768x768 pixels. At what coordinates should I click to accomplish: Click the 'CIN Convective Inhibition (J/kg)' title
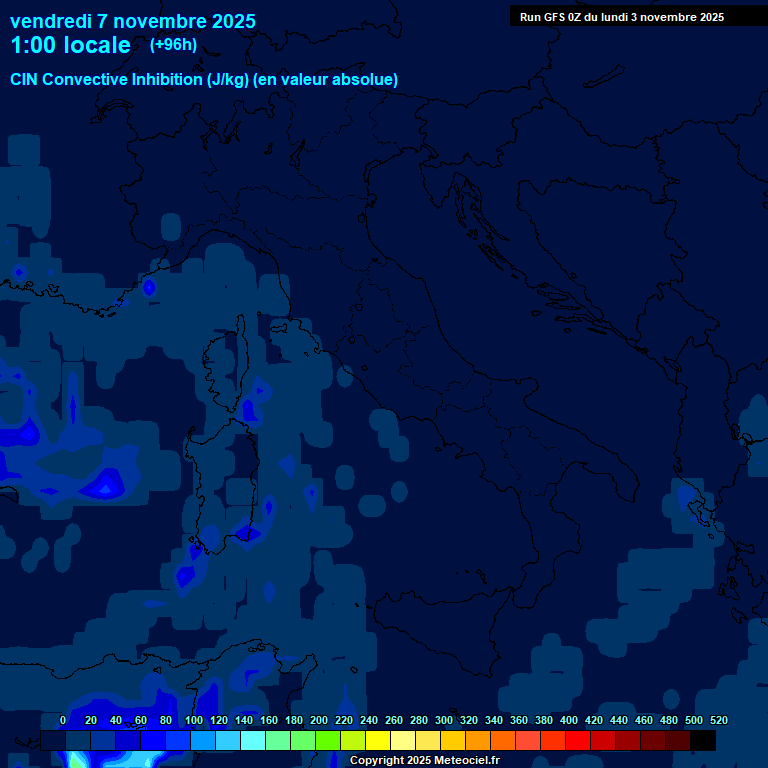pyautogui.click(x=130, y=79)
